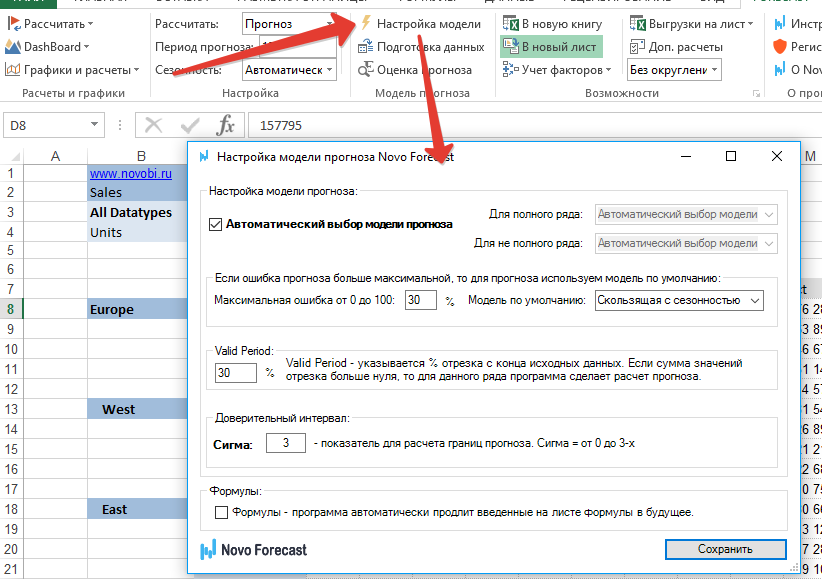
Task: Open the Сезонность Автоматическ dropdown
Action: (289, 70)
